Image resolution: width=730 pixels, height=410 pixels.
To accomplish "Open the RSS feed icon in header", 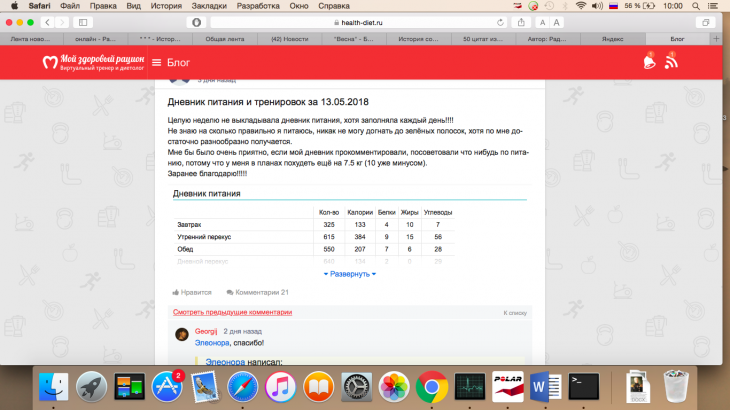I will (672, 62).
